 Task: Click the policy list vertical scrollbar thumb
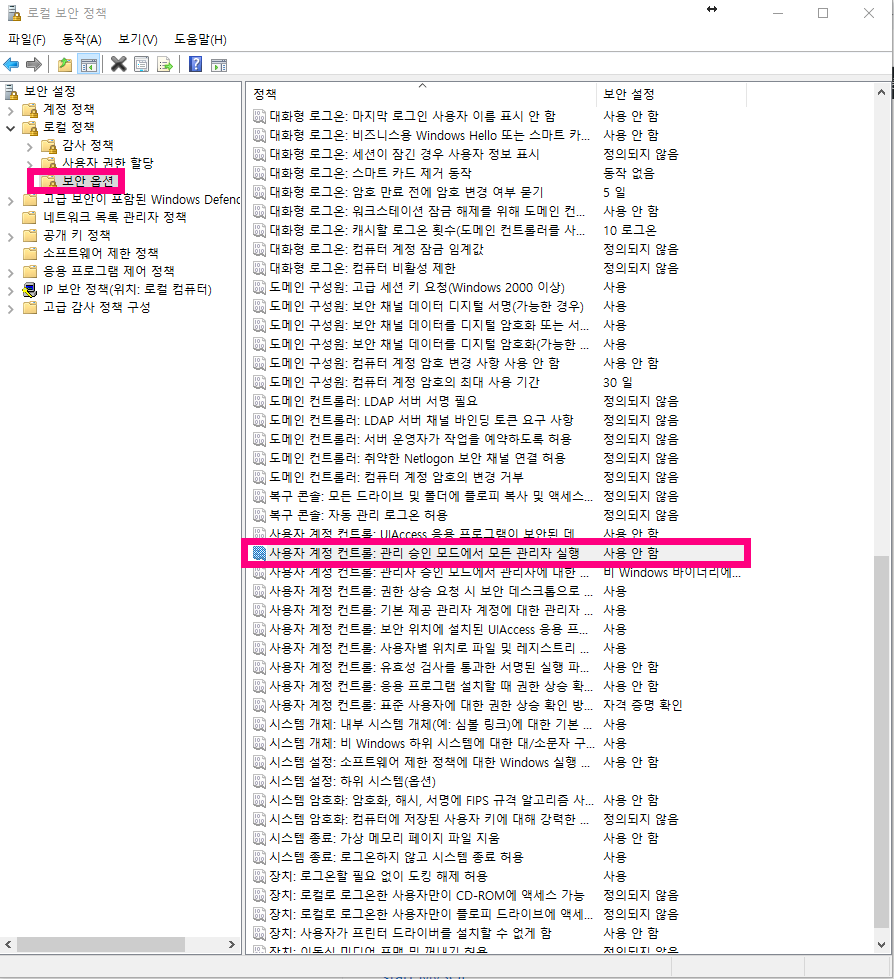pos(882,742)
